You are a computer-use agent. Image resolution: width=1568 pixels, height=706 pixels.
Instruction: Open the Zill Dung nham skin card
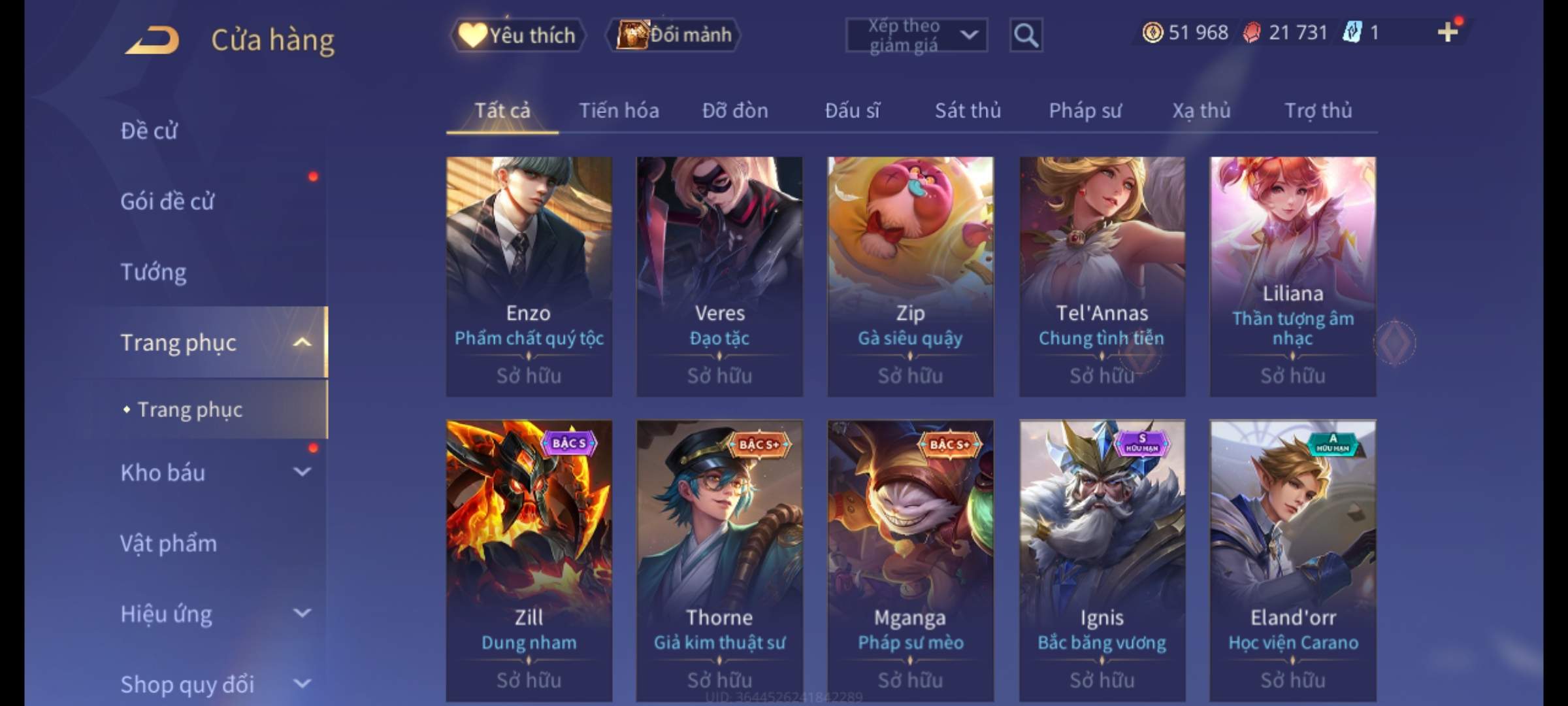(x=529, y=560)
